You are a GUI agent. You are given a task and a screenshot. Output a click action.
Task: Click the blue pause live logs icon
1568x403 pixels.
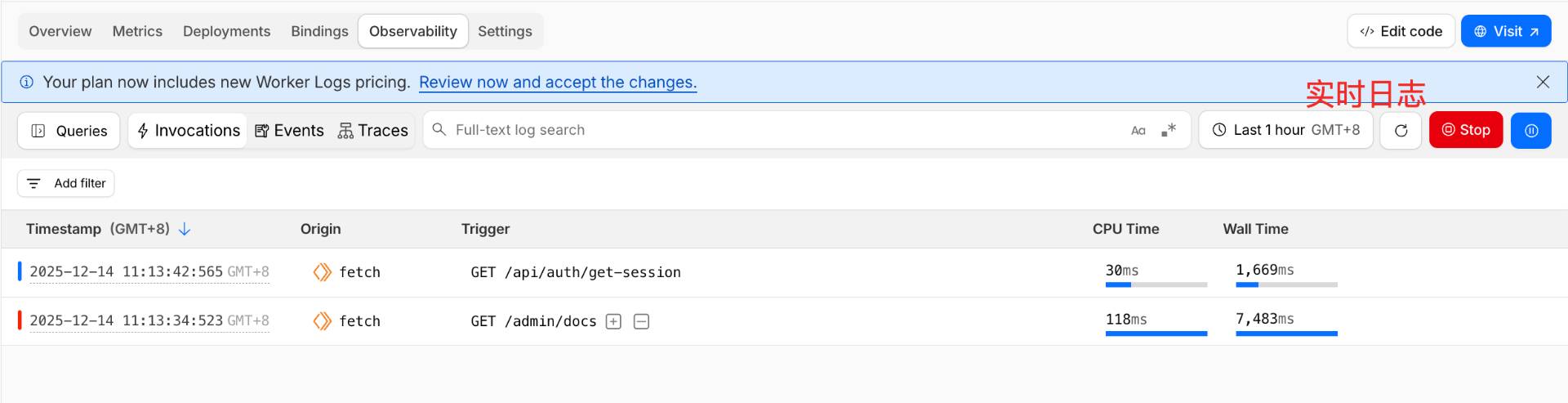point(1531,131)
